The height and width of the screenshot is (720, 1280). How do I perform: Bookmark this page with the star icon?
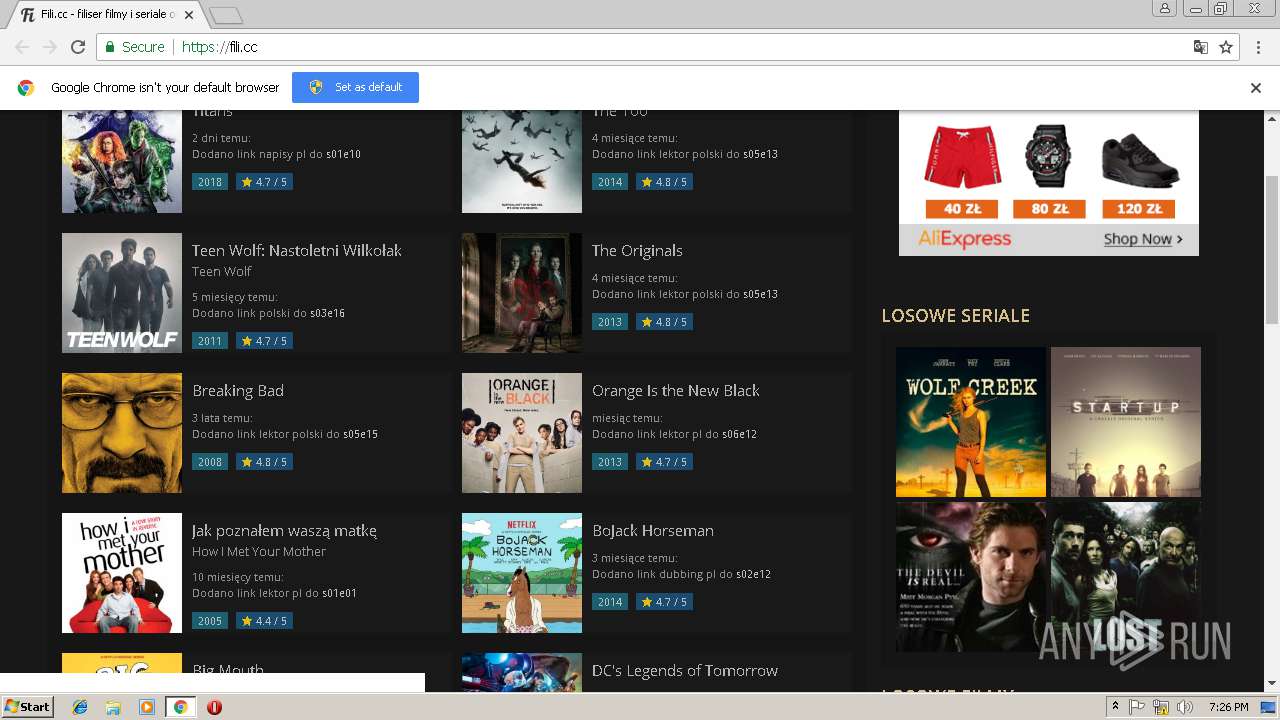[x=1226, y=47]
